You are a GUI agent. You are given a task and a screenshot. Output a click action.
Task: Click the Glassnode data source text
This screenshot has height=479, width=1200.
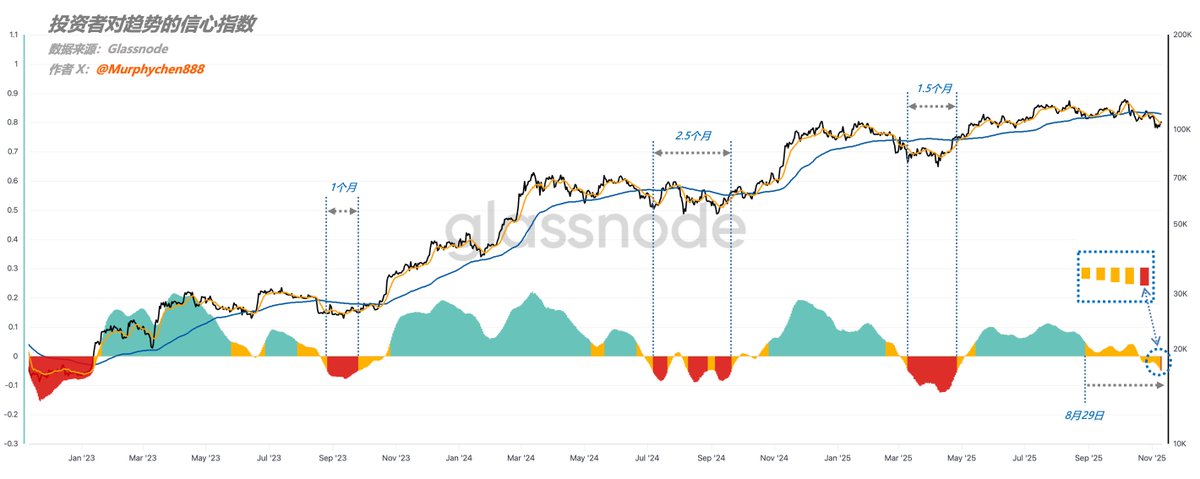pos(138,48)
